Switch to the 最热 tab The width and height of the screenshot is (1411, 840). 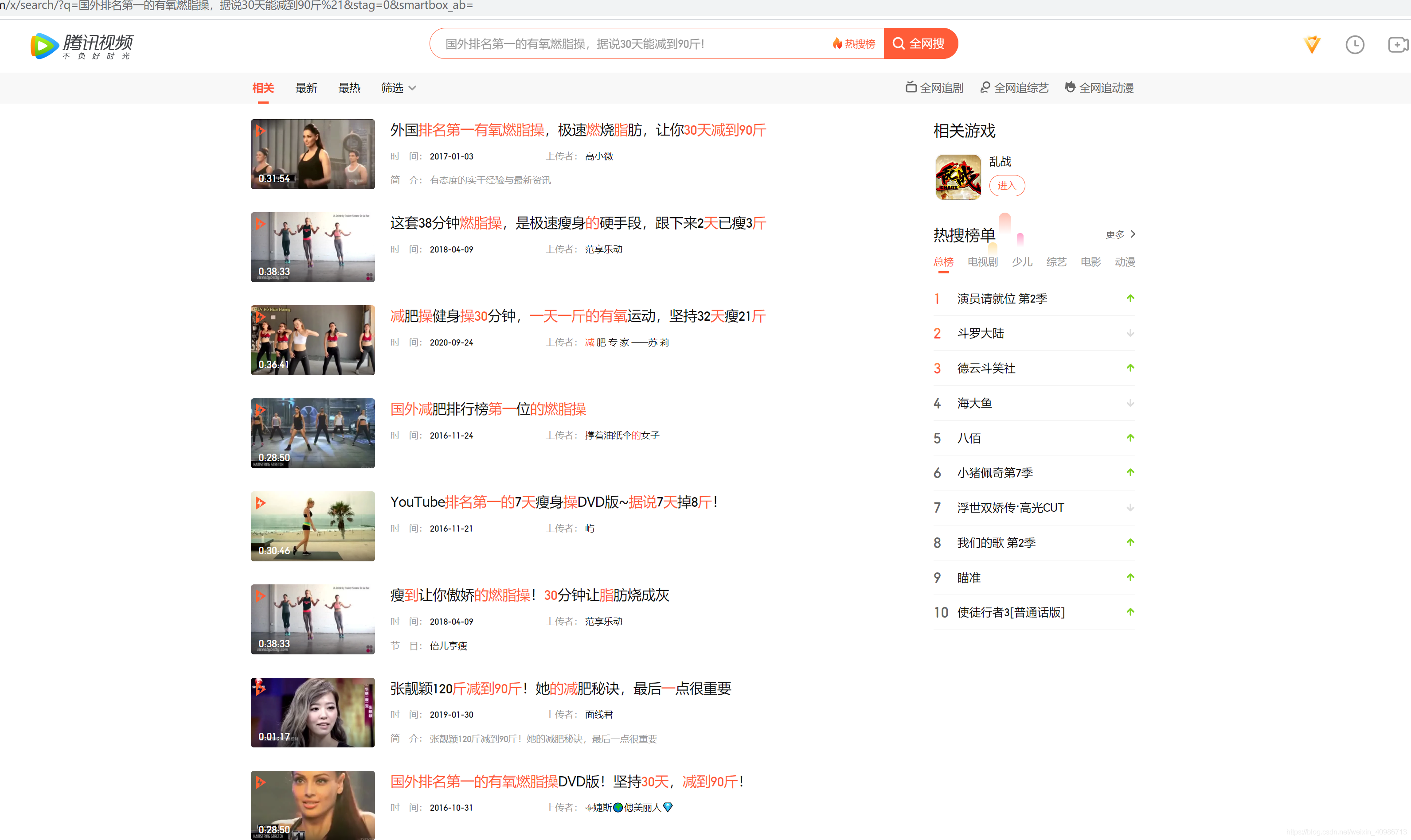349,88
